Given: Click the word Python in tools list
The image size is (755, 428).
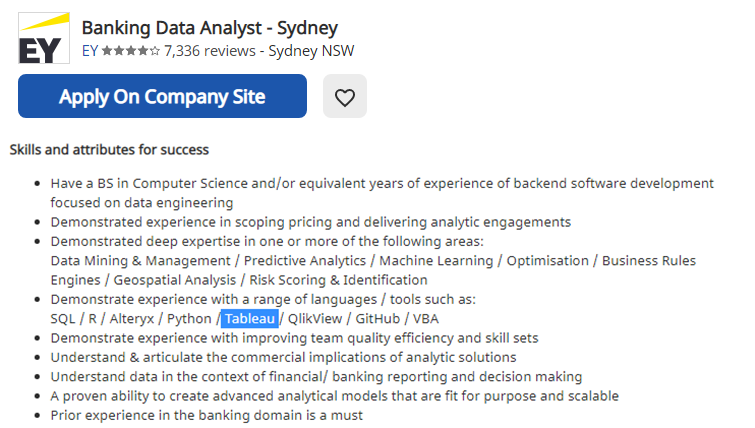Looking at the screenshot, I should [x=189, y=319].
